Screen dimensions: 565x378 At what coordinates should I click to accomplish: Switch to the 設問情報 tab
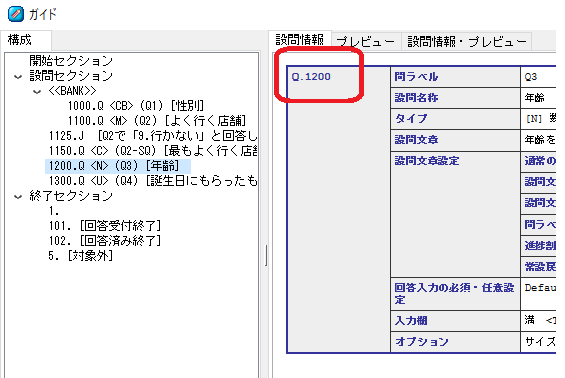tap(300, 40)
